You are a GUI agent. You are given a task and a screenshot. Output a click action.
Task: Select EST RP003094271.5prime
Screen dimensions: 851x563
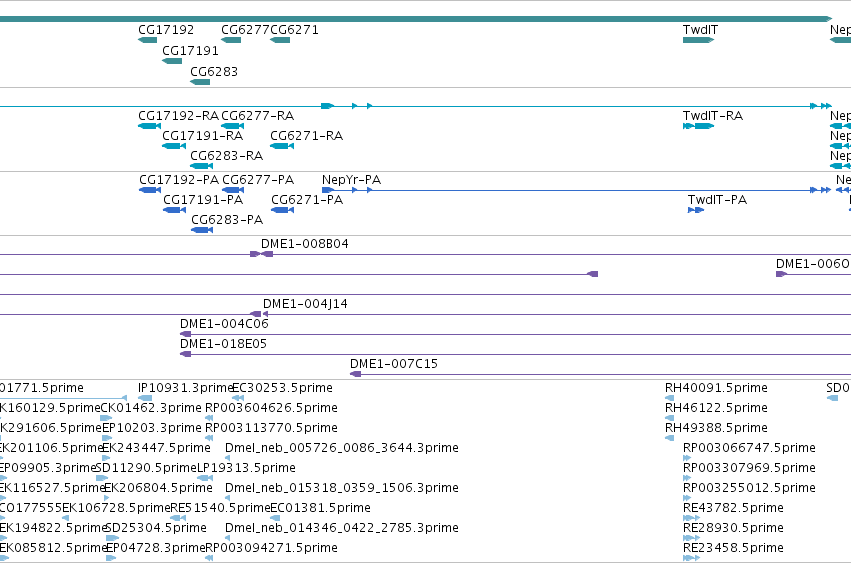click(x=271, y=549)
